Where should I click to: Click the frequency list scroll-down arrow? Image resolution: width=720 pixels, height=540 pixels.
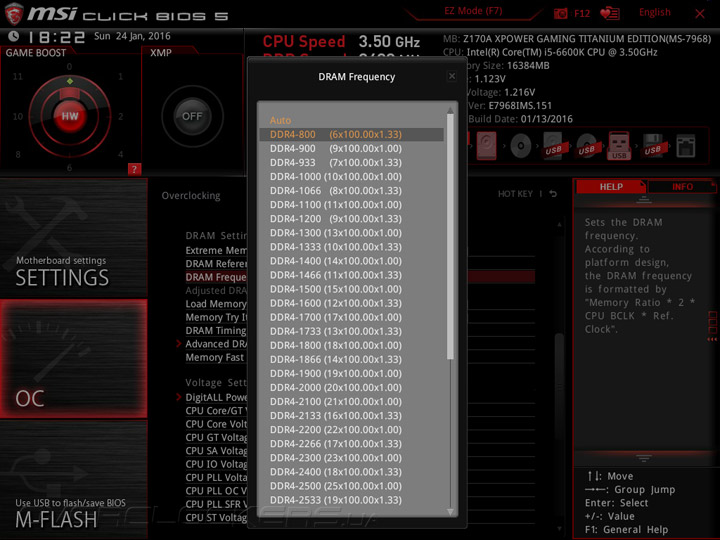(450, 512)
